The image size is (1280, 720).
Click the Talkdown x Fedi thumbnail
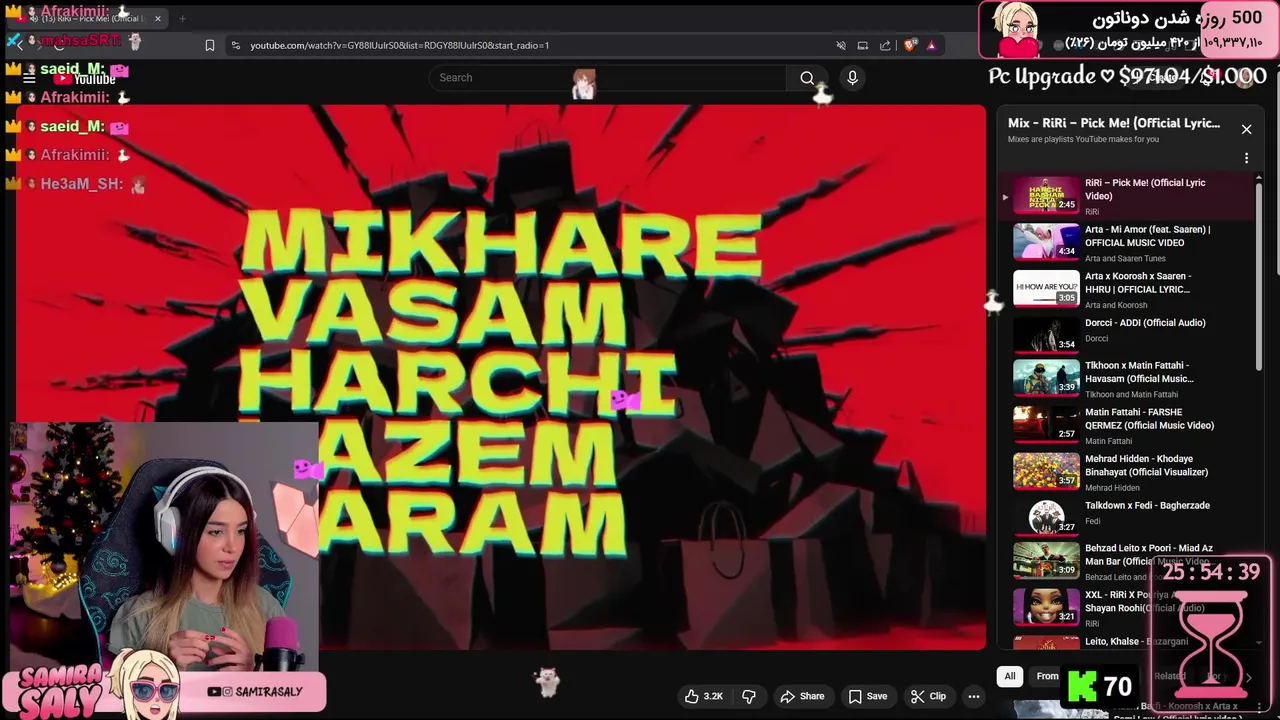coord(1046,517)
